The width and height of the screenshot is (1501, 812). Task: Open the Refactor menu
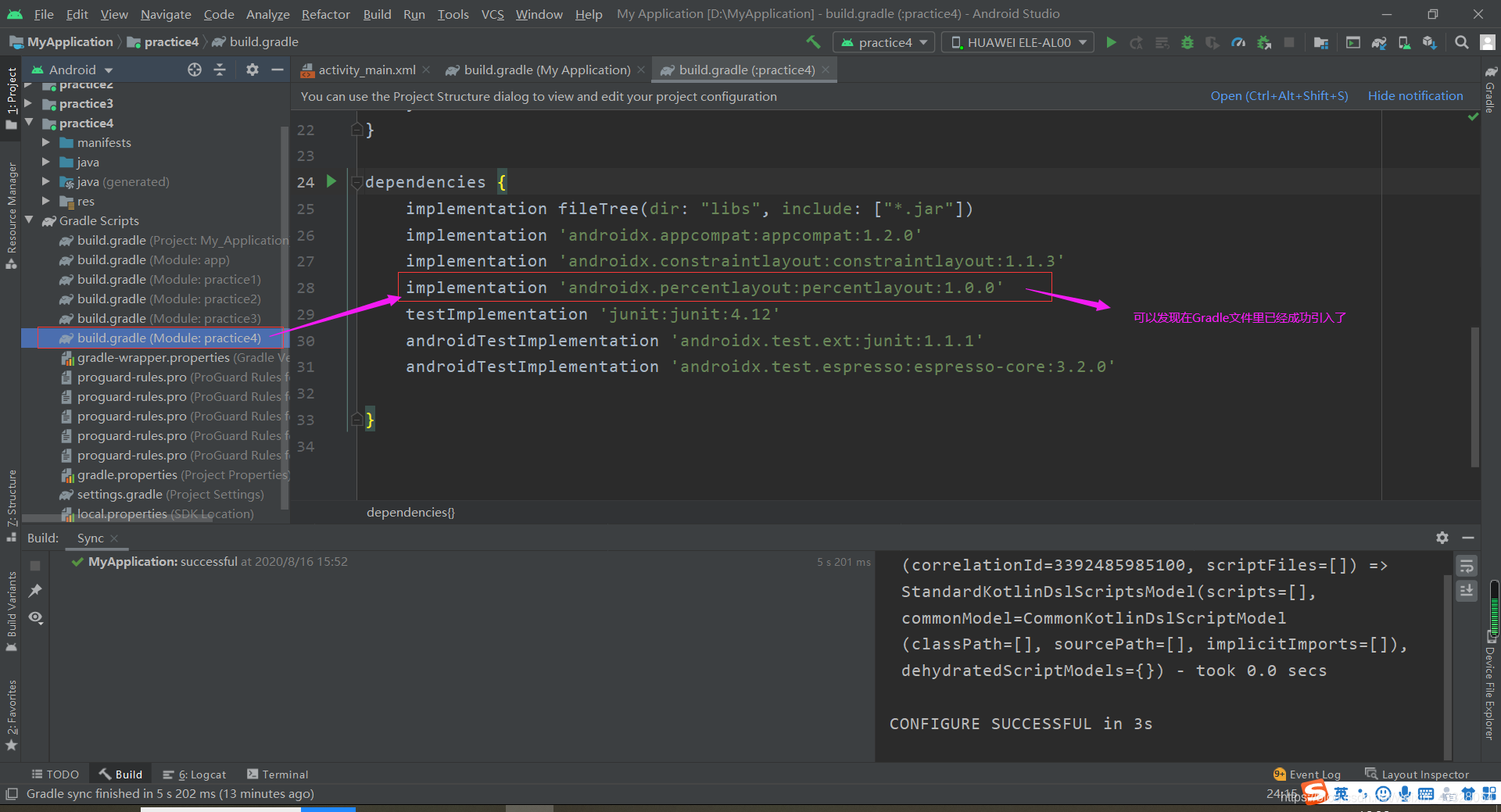[x=325, y=14]
